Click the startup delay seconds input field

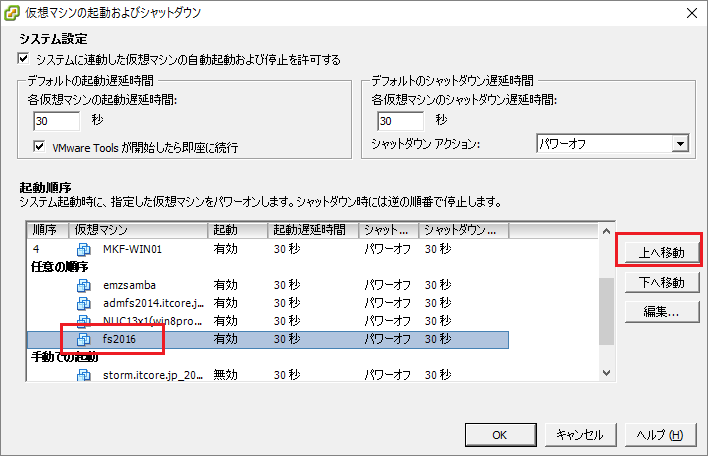coord(56,121)
